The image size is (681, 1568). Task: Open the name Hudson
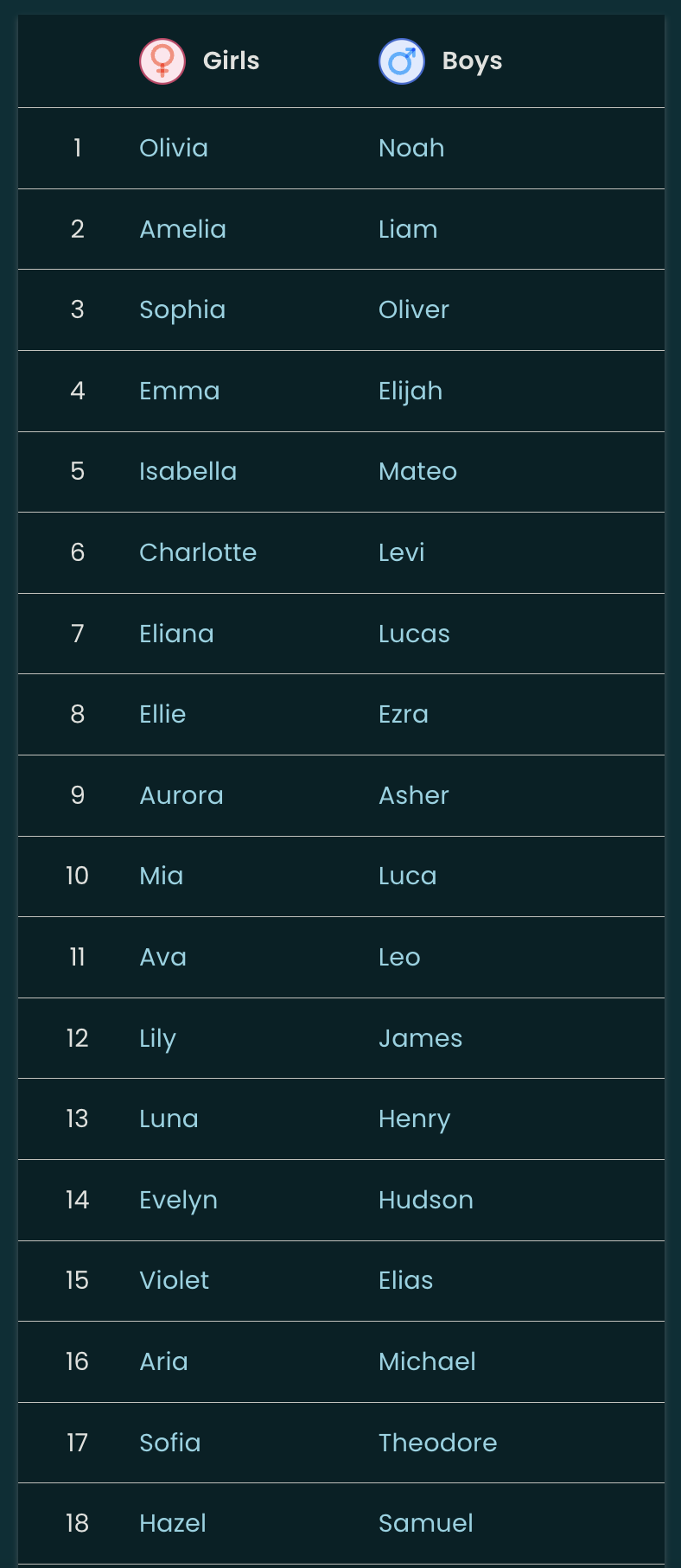point(426,1201)
